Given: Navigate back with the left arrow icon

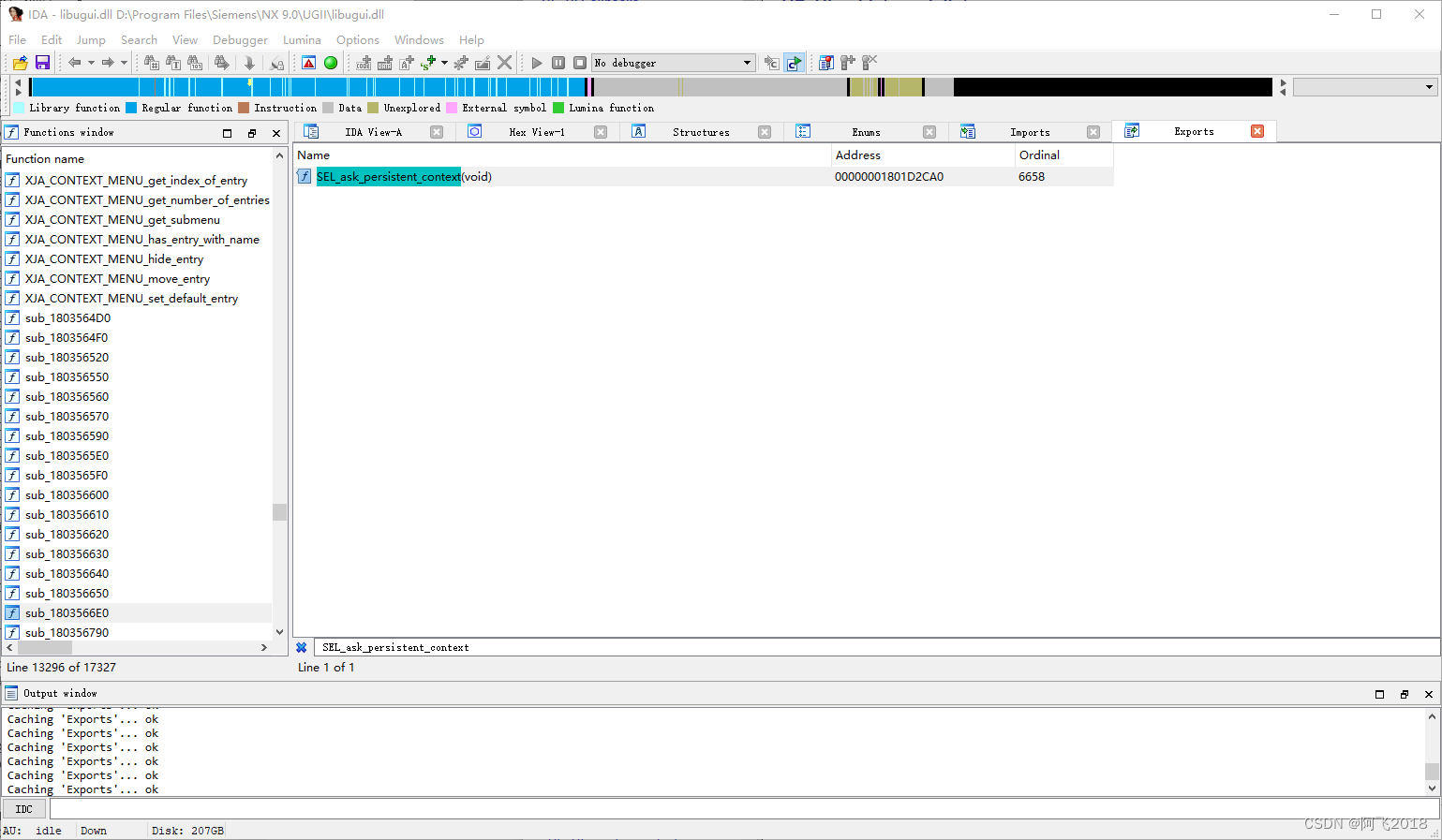Looking at the screenshot, I should pyautogui.click(x=74, y=62).
